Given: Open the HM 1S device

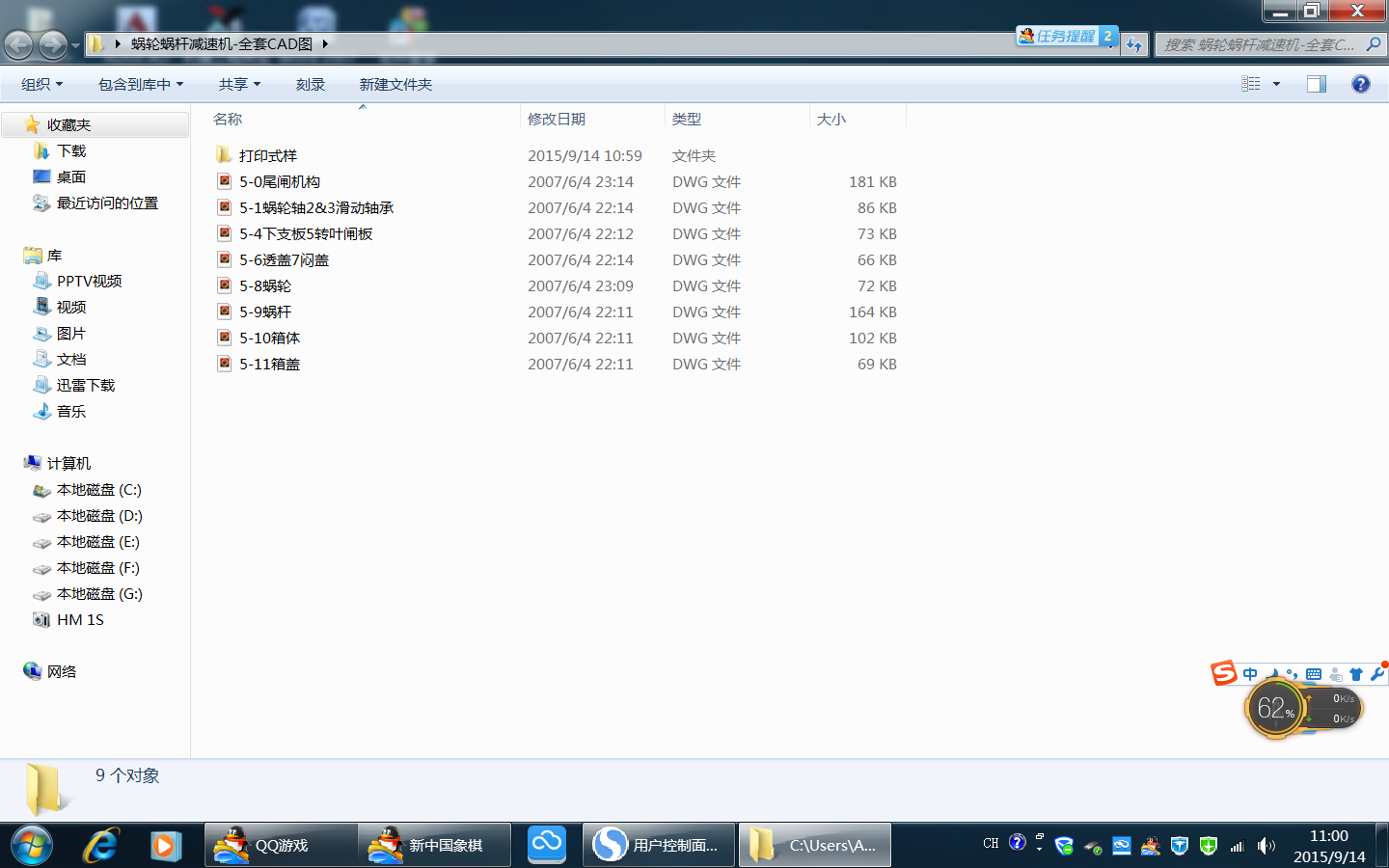Looking at the screenshot, I should (80, 620).
